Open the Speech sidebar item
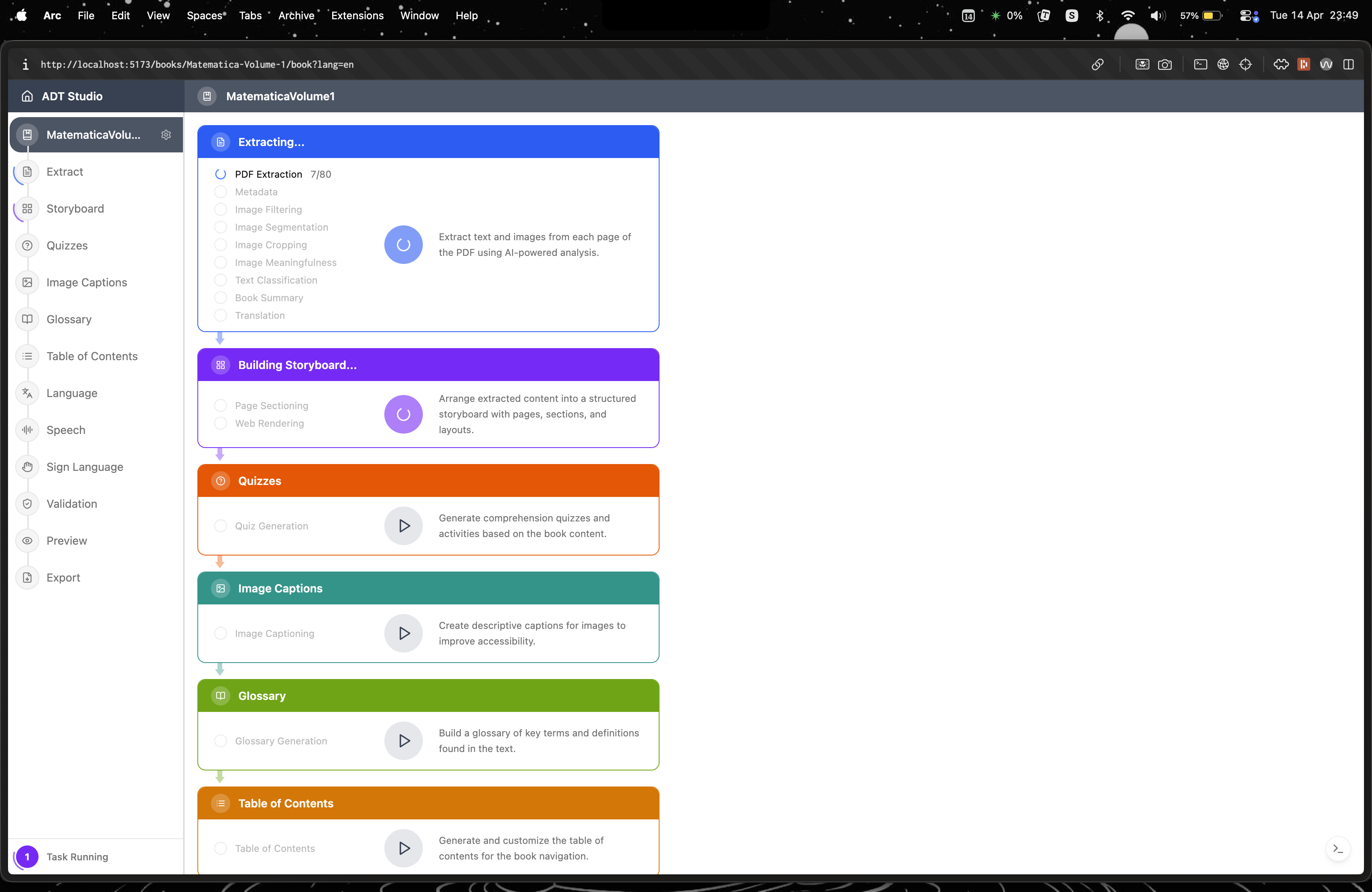Viewport: 1372px width, 892px height. (96, 430)
